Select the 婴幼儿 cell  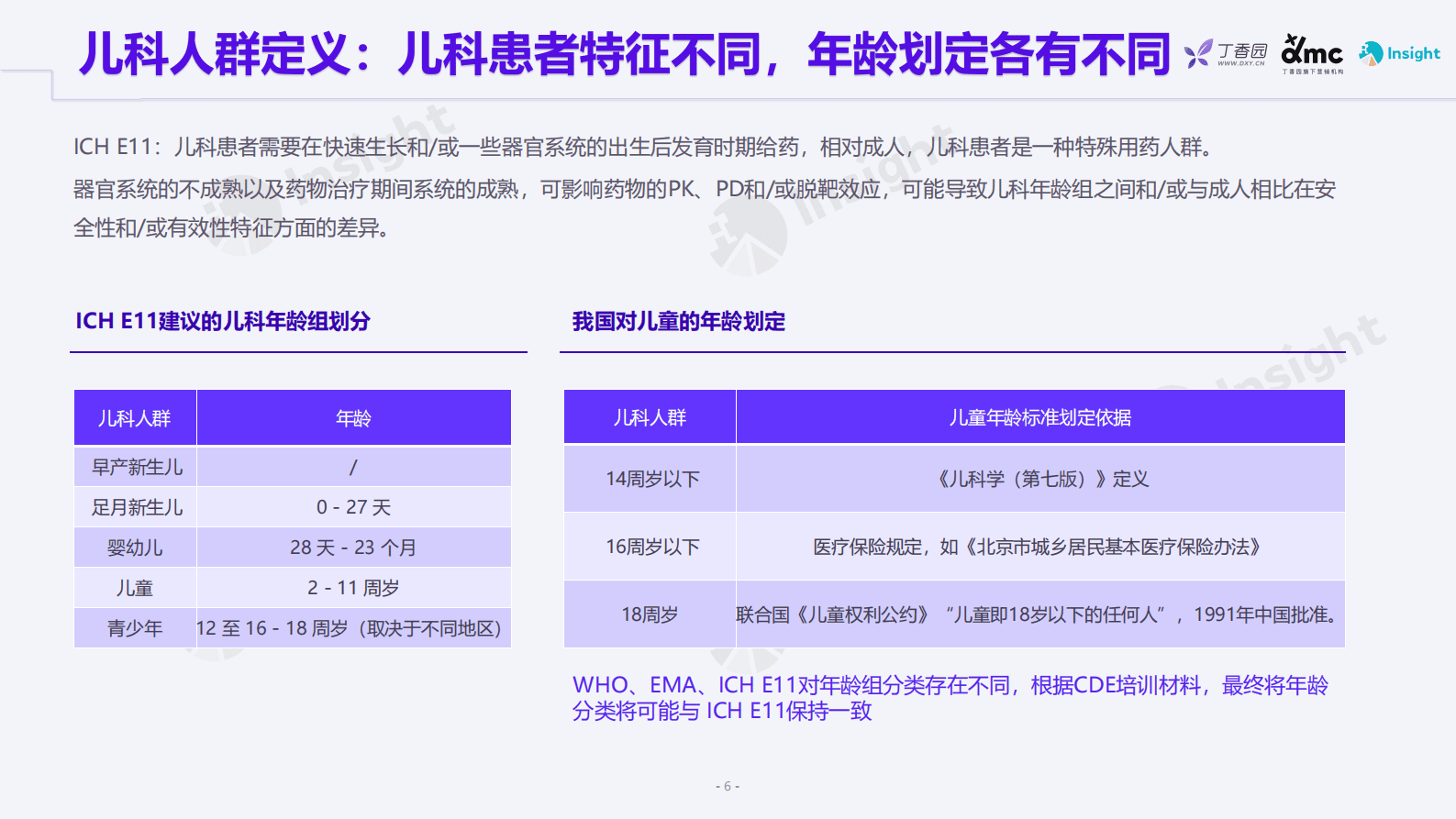pyautogui.click(x=135, y=548)
